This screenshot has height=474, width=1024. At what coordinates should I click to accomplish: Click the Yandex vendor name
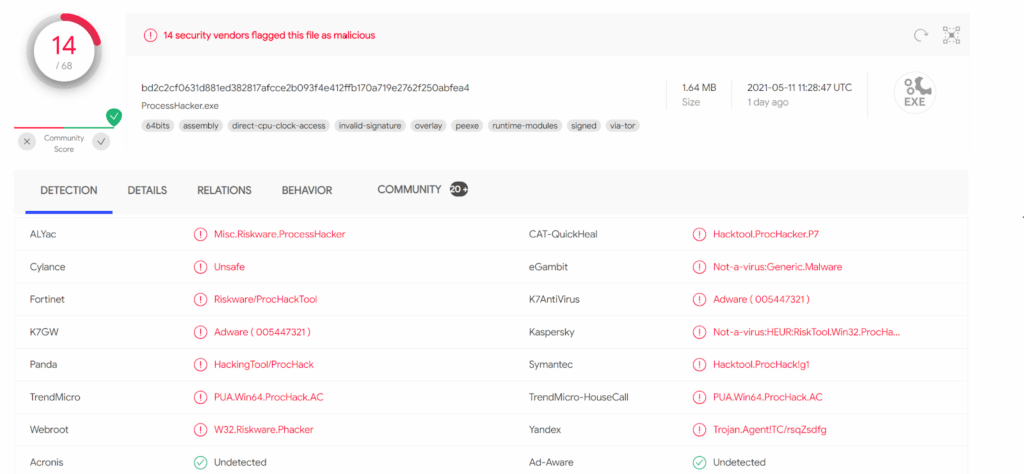coord(545,430)
